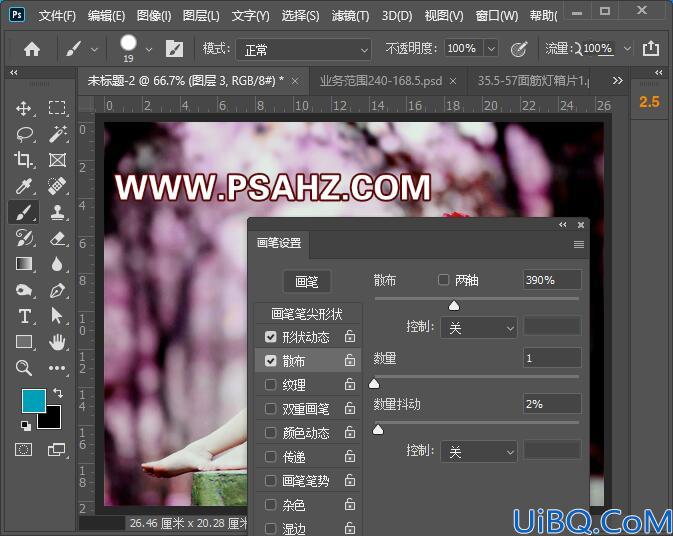Select the Frame tool
Image resolution: width=673 pixels, height=536 pixels.
(x=57, y=160)
